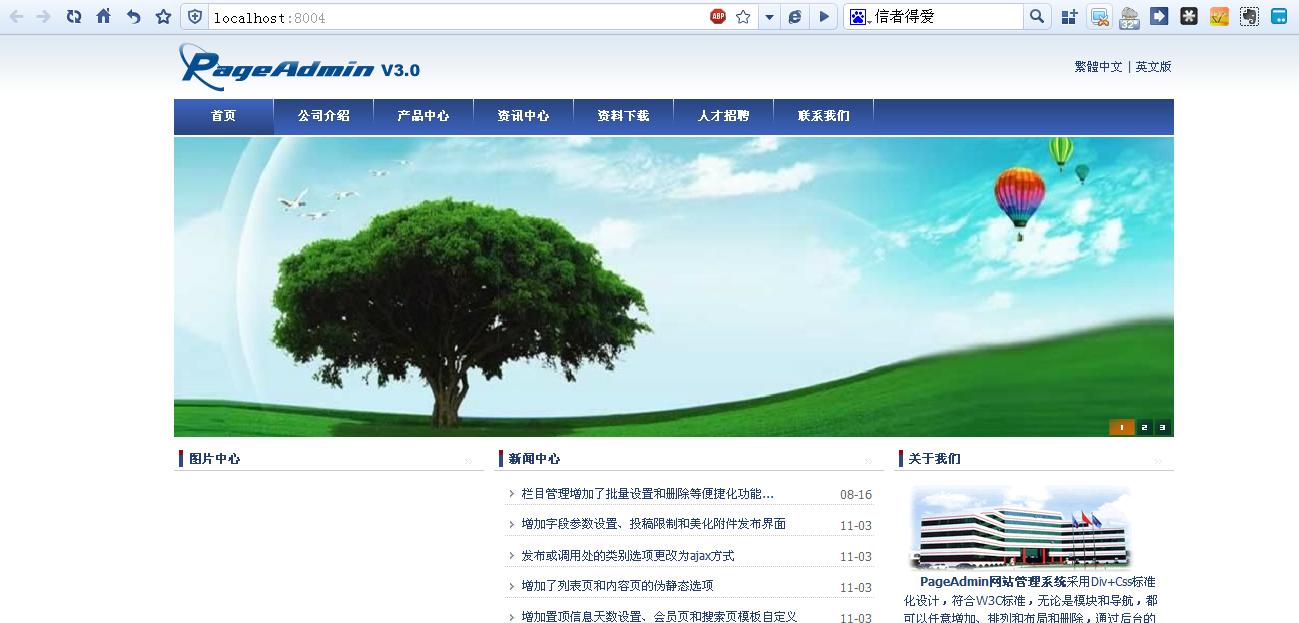The width and height of the screenshot is (1299, 623).
Task: Expand 关于我们 section with more arrows
Action: 1158,461
